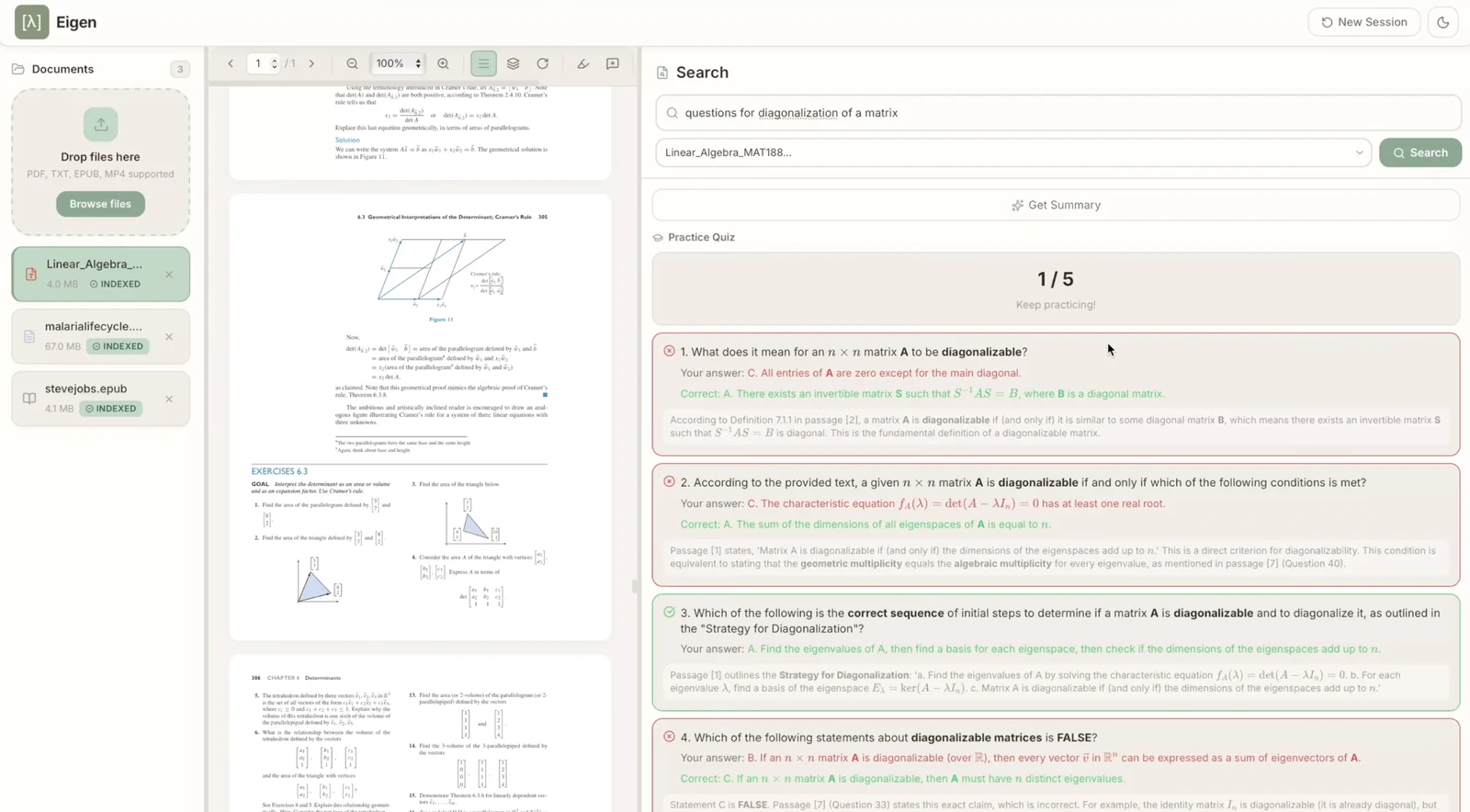Click the 1 / 5 quiz score
This screenshot has height=812, width=1470.
[x=1055, y=278]
